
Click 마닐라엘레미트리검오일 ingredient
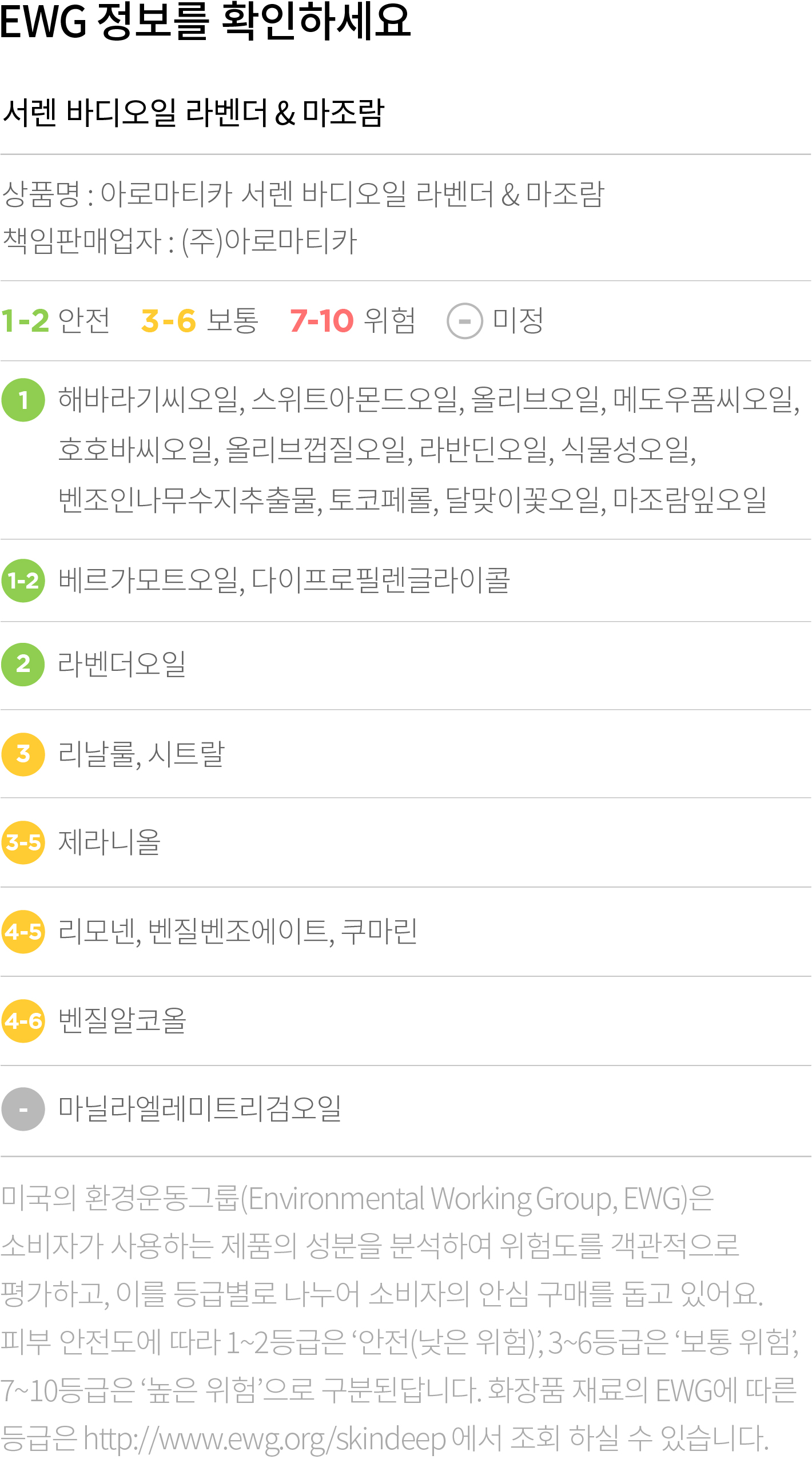pyautogui.click(x=200, y=1108)
